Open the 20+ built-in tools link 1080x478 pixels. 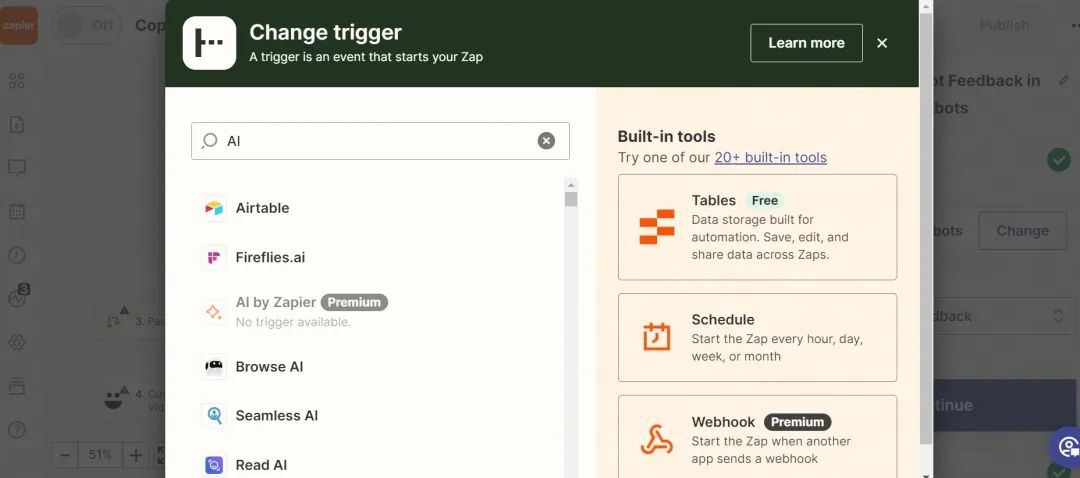pos(770,158)
